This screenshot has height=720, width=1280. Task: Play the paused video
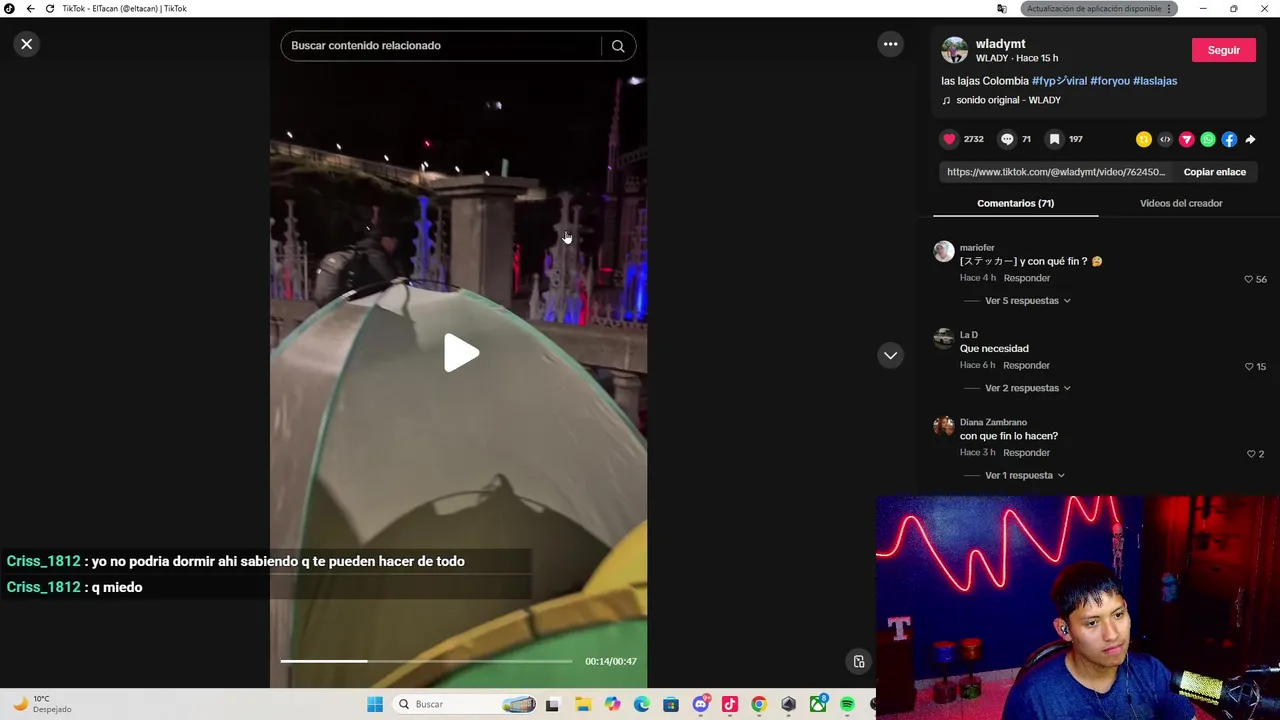click(460, 353)
